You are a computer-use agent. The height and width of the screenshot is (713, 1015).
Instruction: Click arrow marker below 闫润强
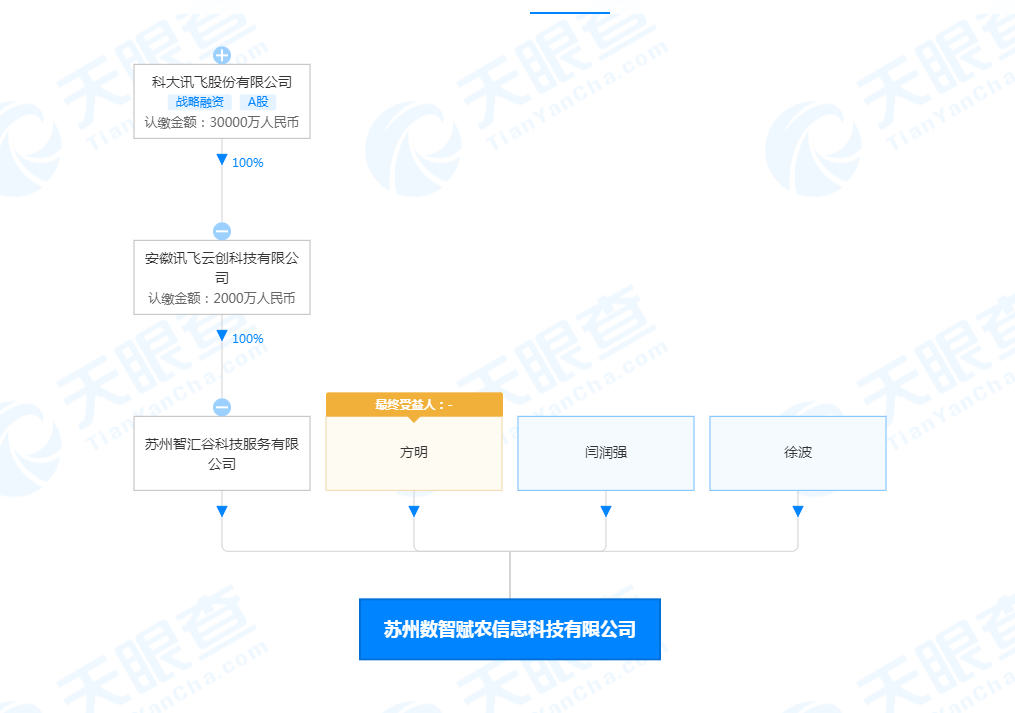pyautogui.click(x=606, y=512)
